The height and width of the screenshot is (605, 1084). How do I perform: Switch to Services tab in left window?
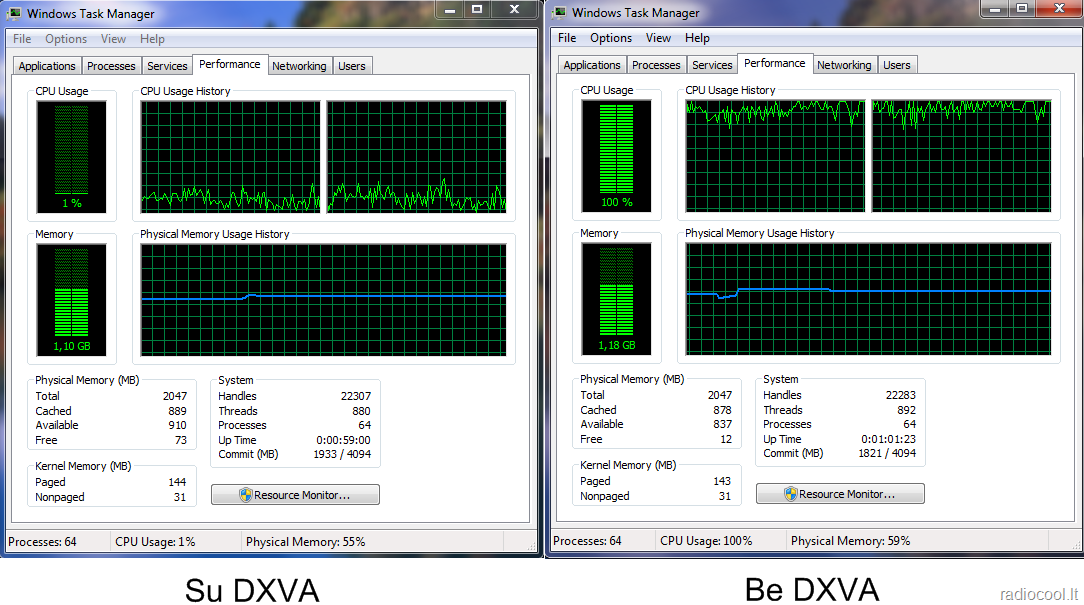click(167, 66)
